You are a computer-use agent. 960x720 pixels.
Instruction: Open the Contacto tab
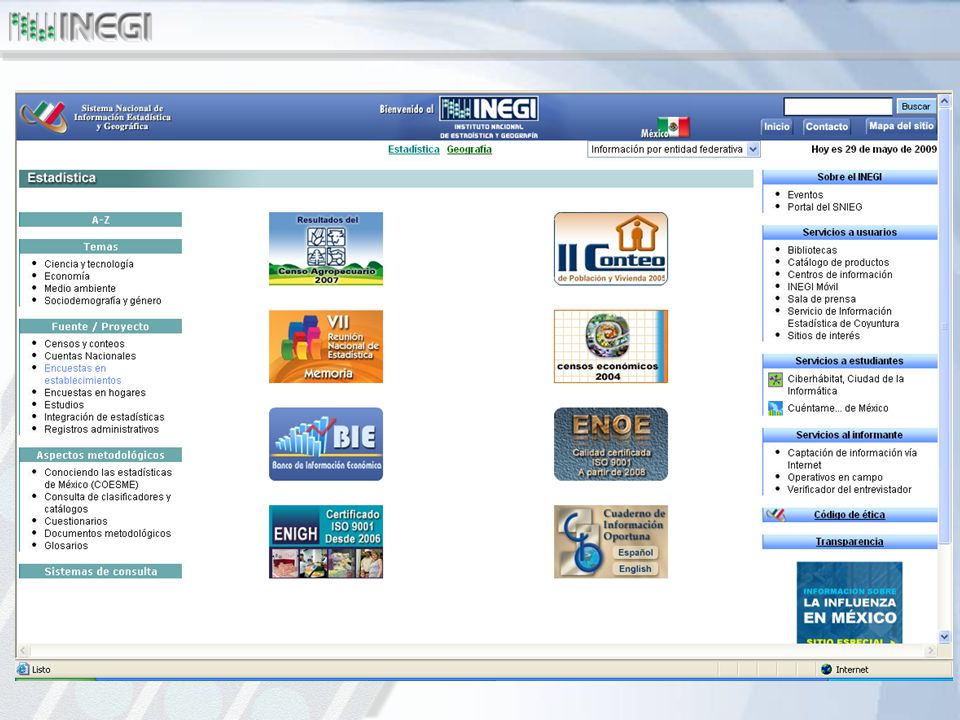point(827,127)
